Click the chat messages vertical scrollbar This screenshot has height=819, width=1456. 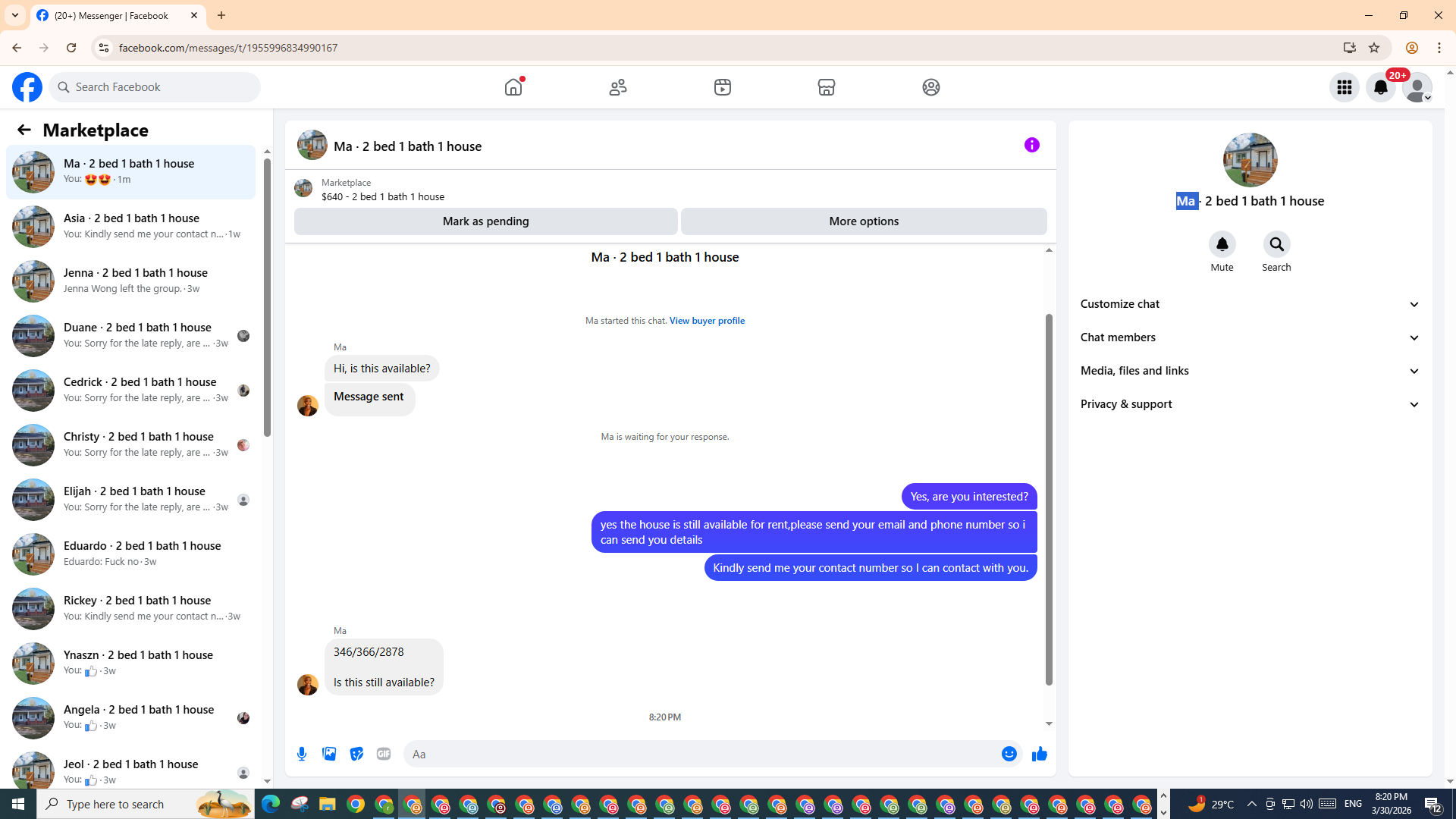1049,500
